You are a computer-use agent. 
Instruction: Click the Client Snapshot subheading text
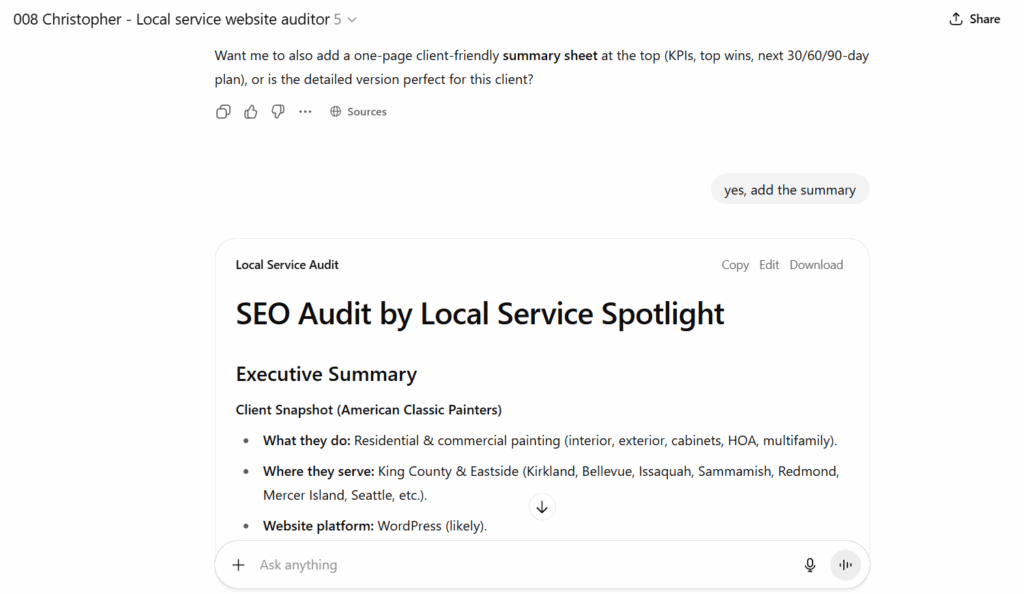coord(368,410)
